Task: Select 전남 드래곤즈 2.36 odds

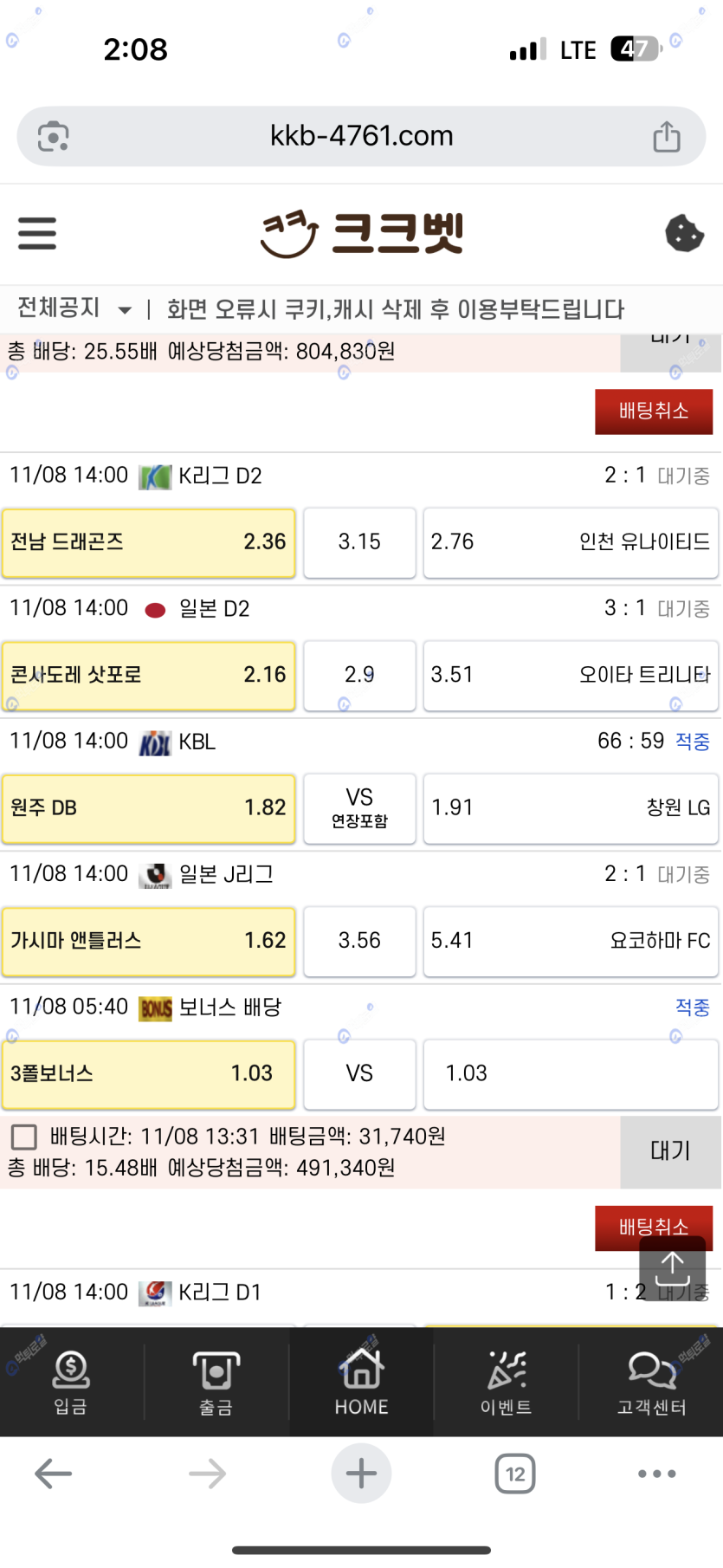Action: pyautogui.click(x=148, y=543)
